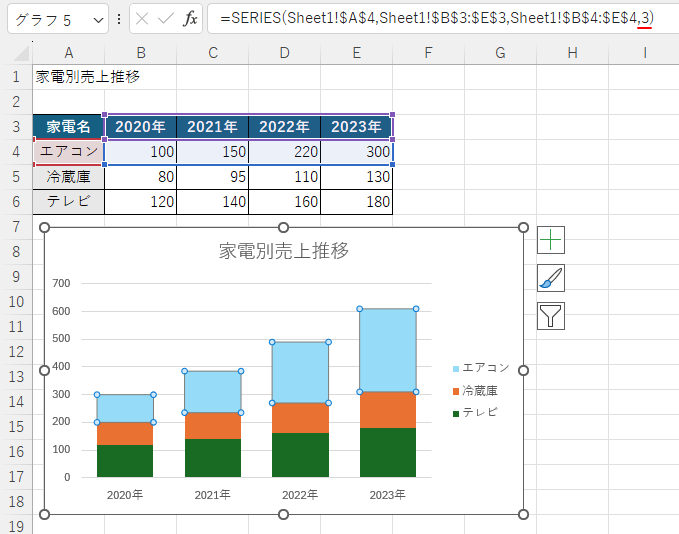Select row 3 header
The height and width of the screenshot is (534, 679).
point(16,127)
